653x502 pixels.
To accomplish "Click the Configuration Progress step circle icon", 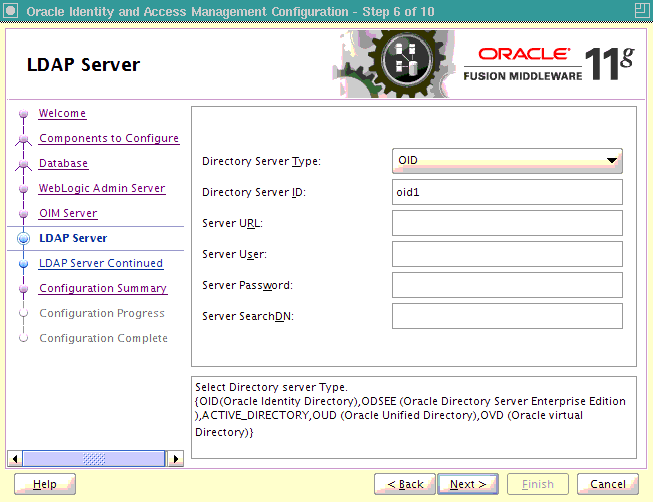I will [x=24, y=313].
